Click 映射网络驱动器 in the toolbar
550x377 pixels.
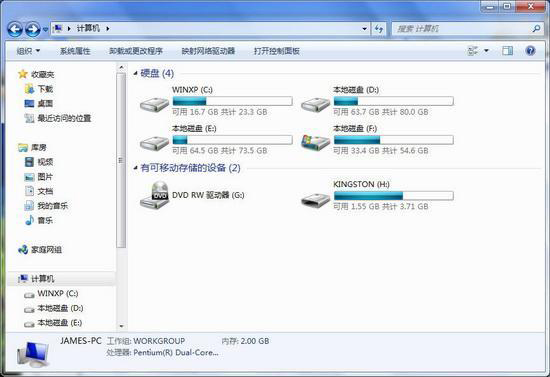tap(208, 51)
